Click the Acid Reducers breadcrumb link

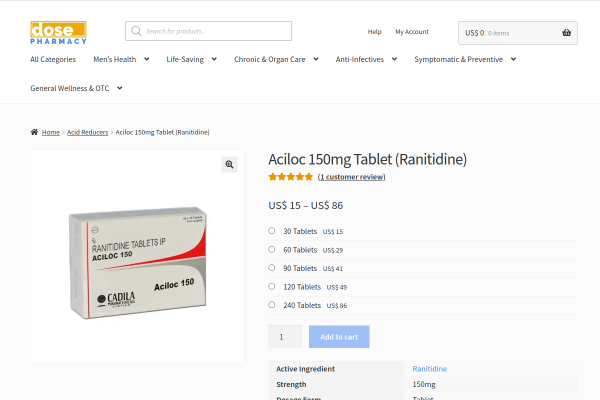tap(88, 132)
